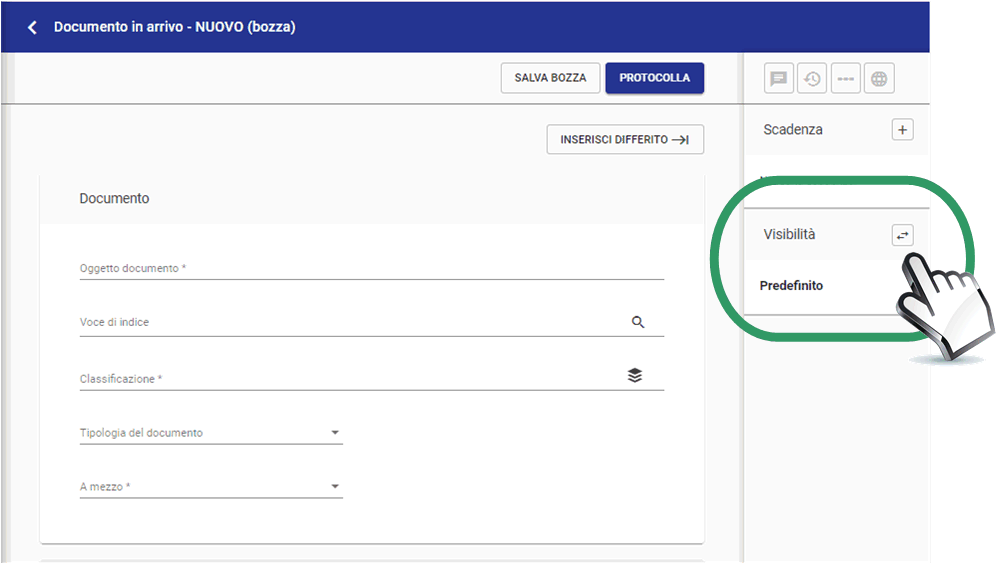
Task: Open the history clock icon
Action: (x=812, y=79)
